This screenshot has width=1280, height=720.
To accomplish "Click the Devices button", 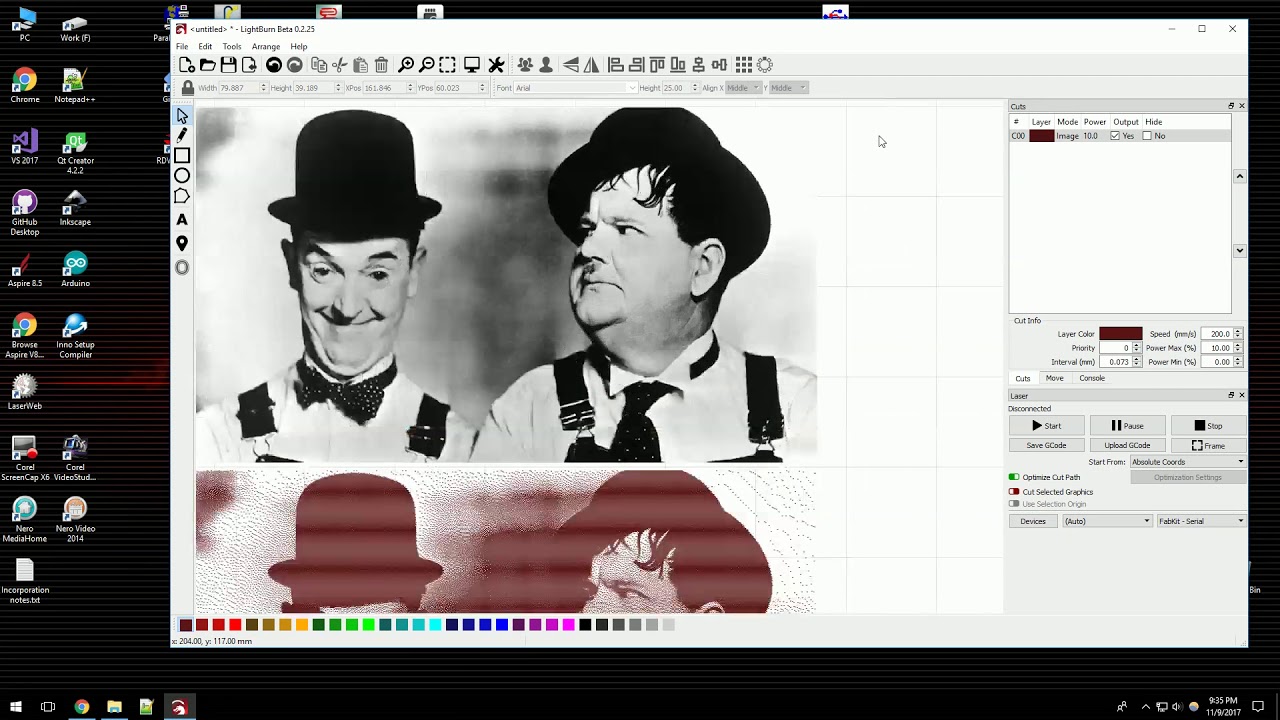I will pos(1033,521).
